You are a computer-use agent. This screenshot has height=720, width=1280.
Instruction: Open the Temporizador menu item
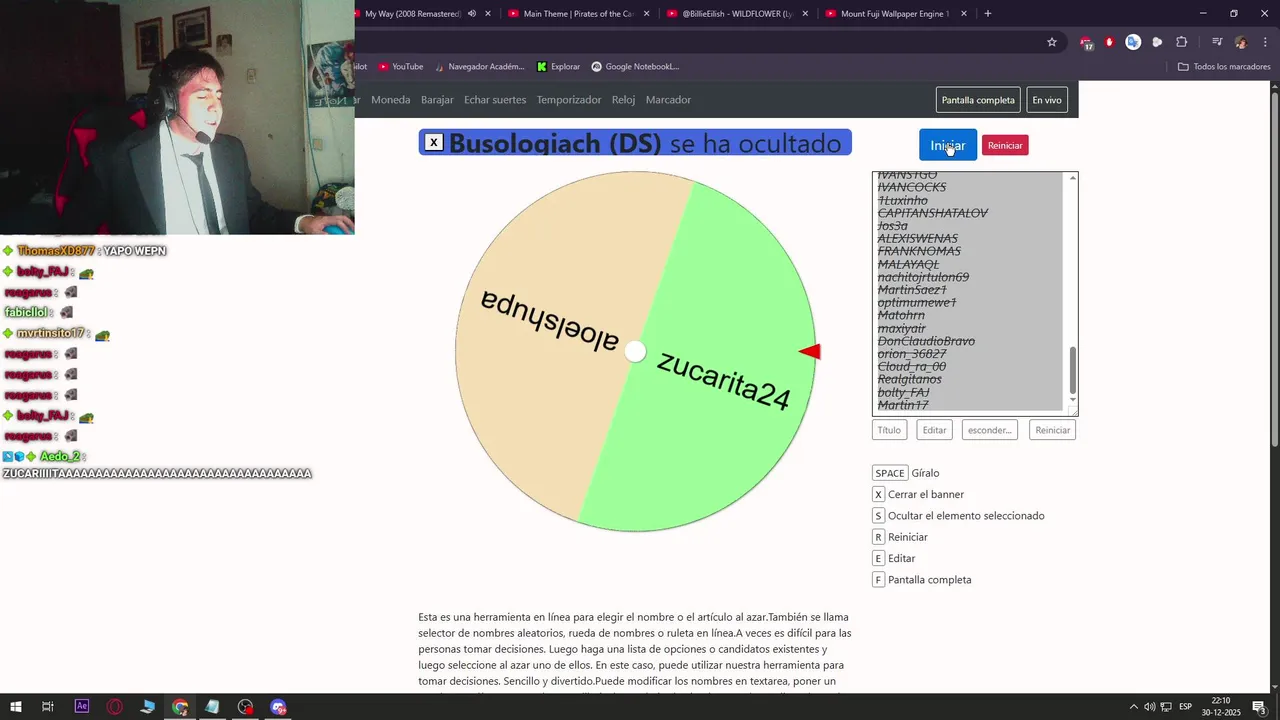pyautogui.click(x=569, y=100)
